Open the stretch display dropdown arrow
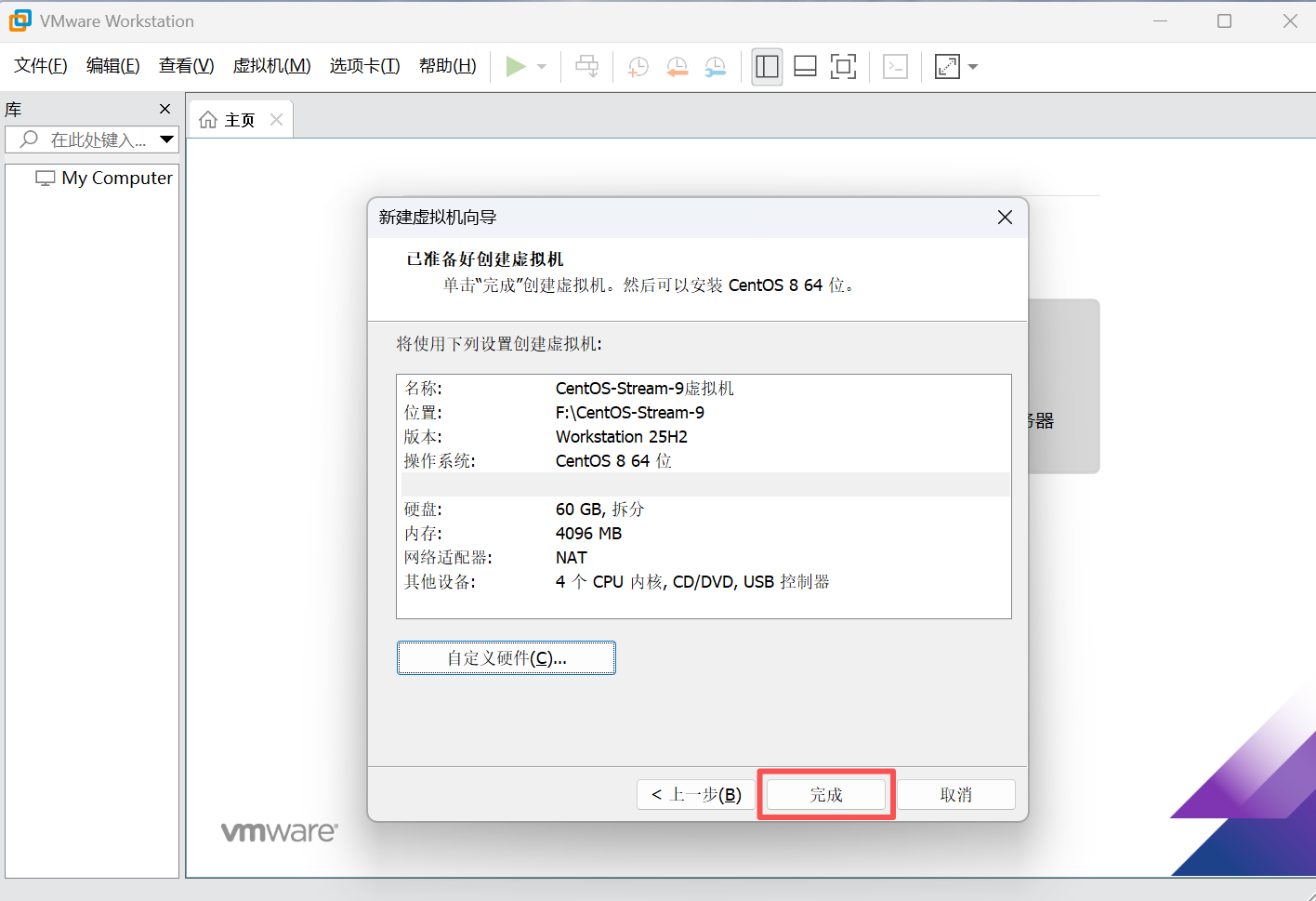This screenshot has width=1316, height=901. [973, 67]
